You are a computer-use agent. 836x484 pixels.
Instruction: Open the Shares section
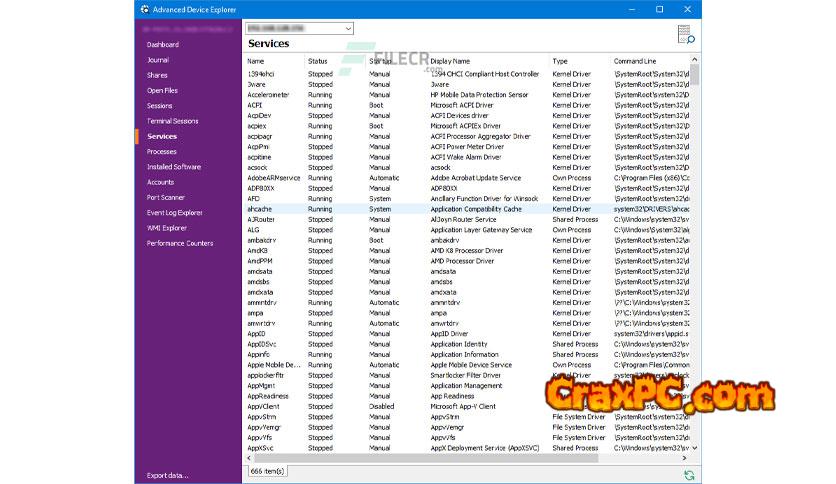[157, 75]
